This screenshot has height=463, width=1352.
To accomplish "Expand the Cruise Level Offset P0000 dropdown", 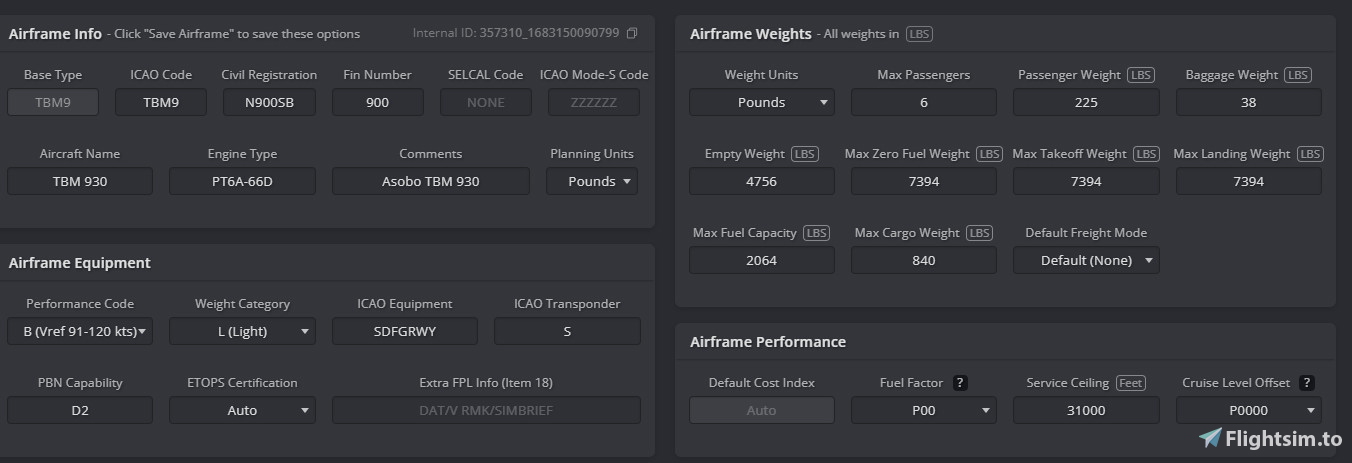I will [x=1248, y=410].
